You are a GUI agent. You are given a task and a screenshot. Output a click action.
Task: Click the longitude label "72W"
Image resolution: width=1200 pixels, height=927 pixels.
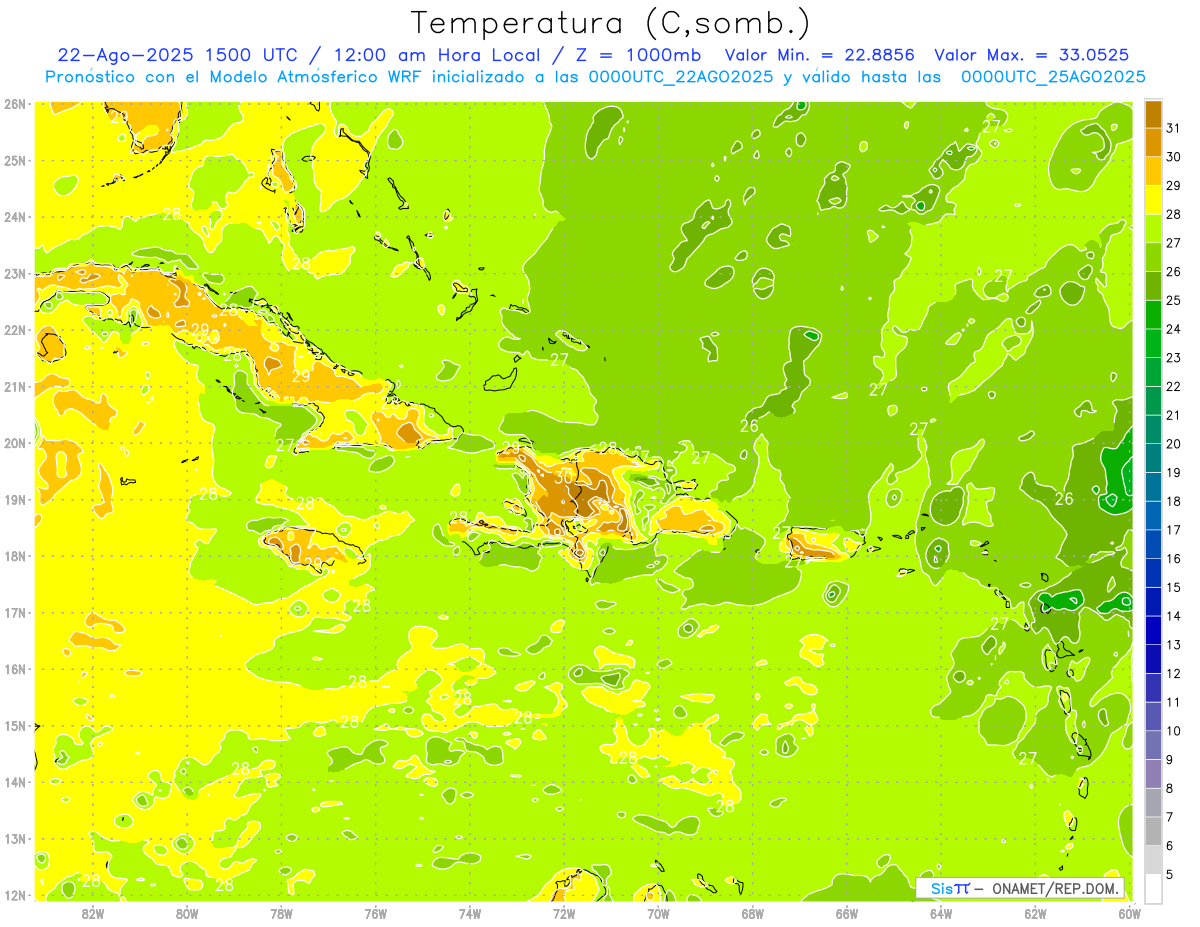click(x=564, y=913)
